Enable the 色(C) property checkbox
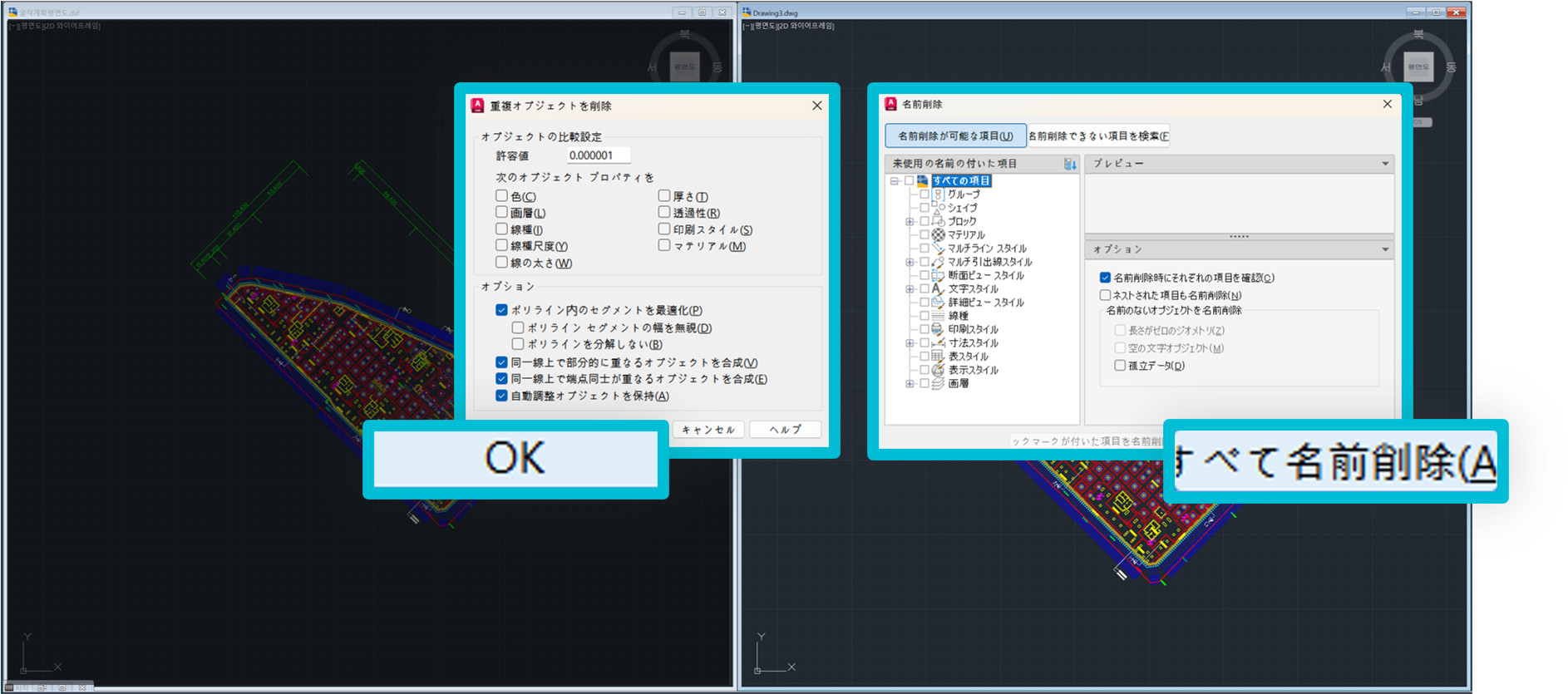 coord(501,196)
